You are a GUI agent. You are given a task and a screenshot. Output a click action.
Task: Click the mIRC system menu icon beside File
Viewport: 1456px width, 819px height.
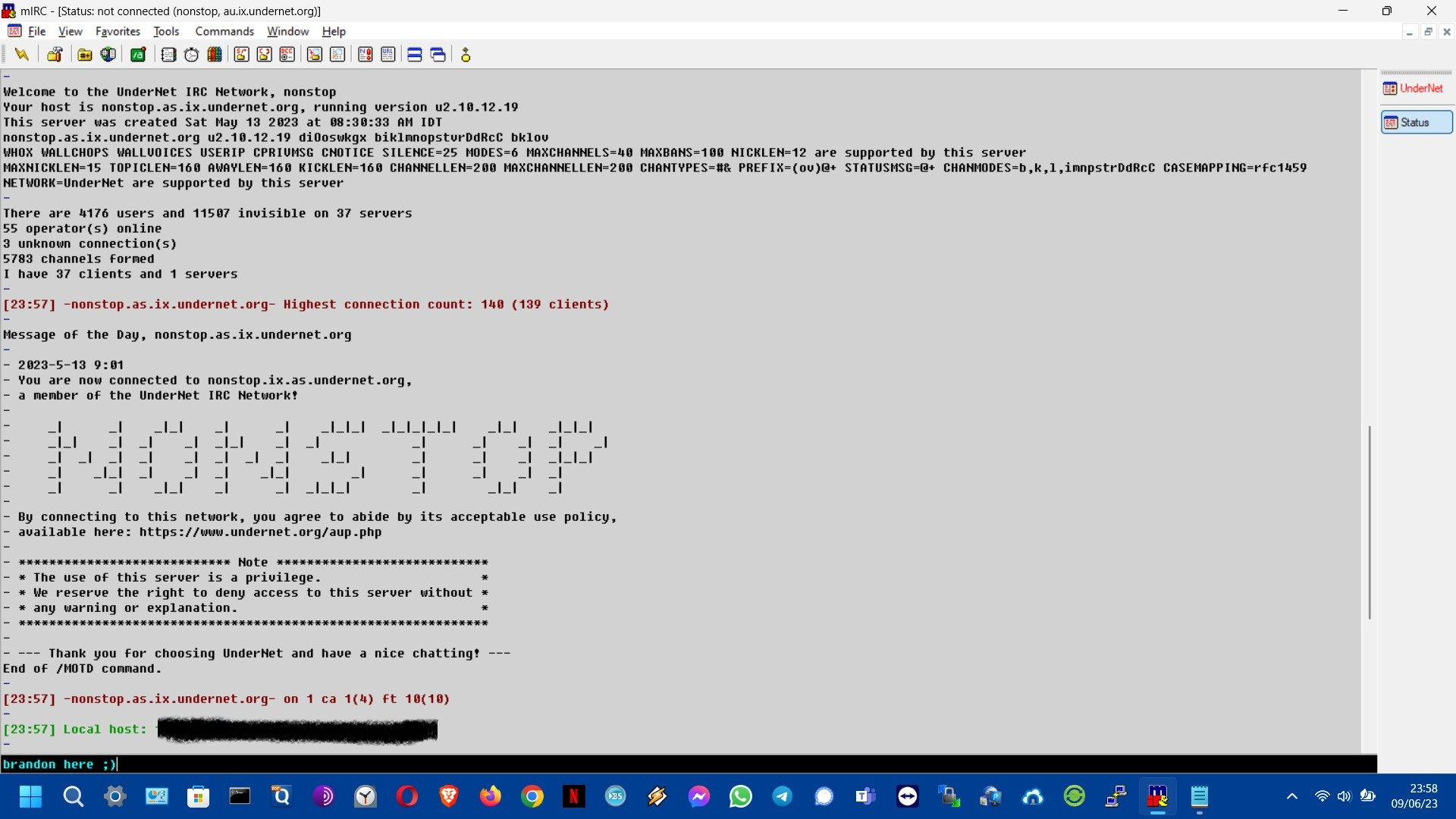pyautogui.click(x=14, y=31)
